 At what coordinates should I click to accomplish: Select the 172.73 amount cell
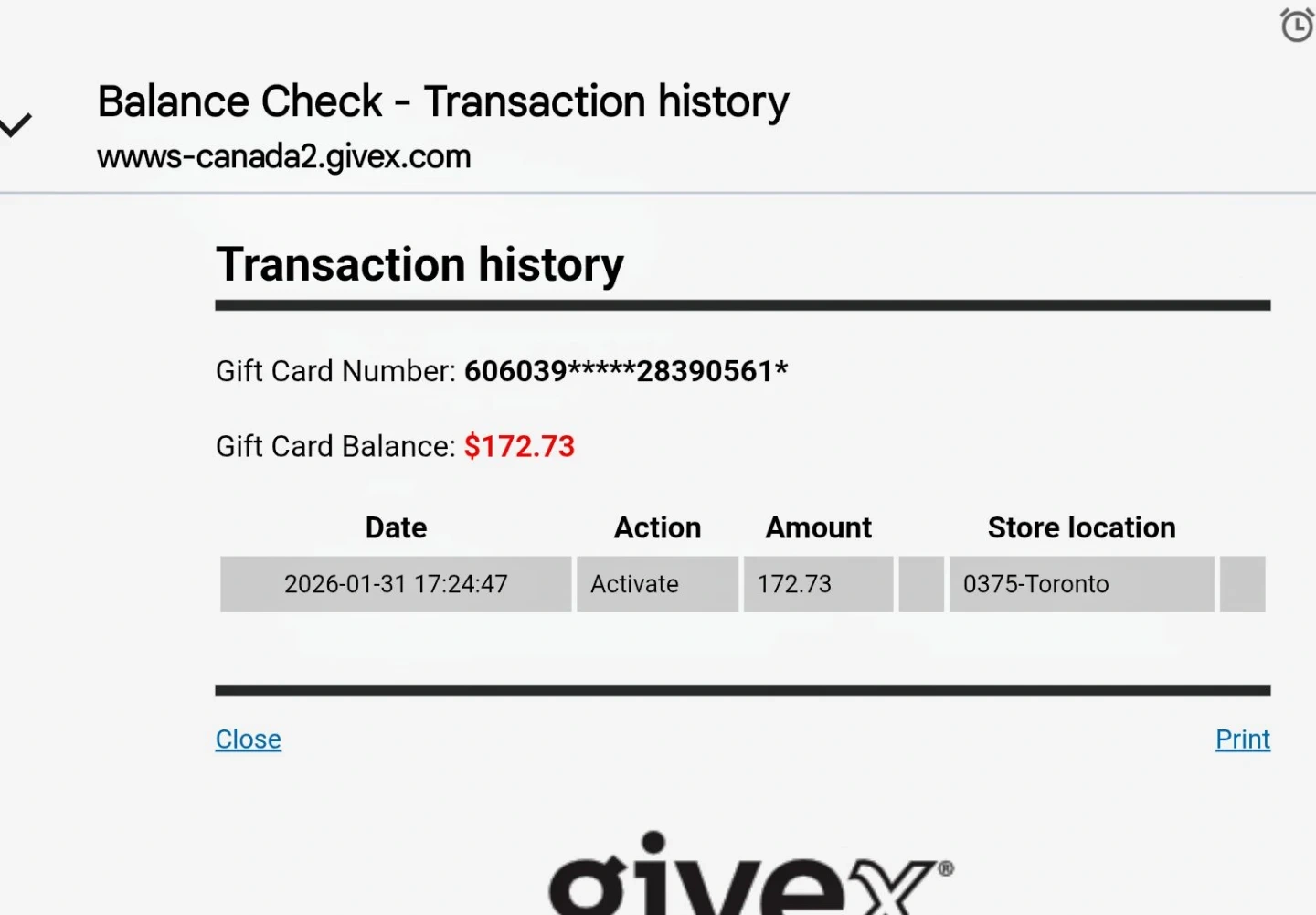click(x=818, y=584)
